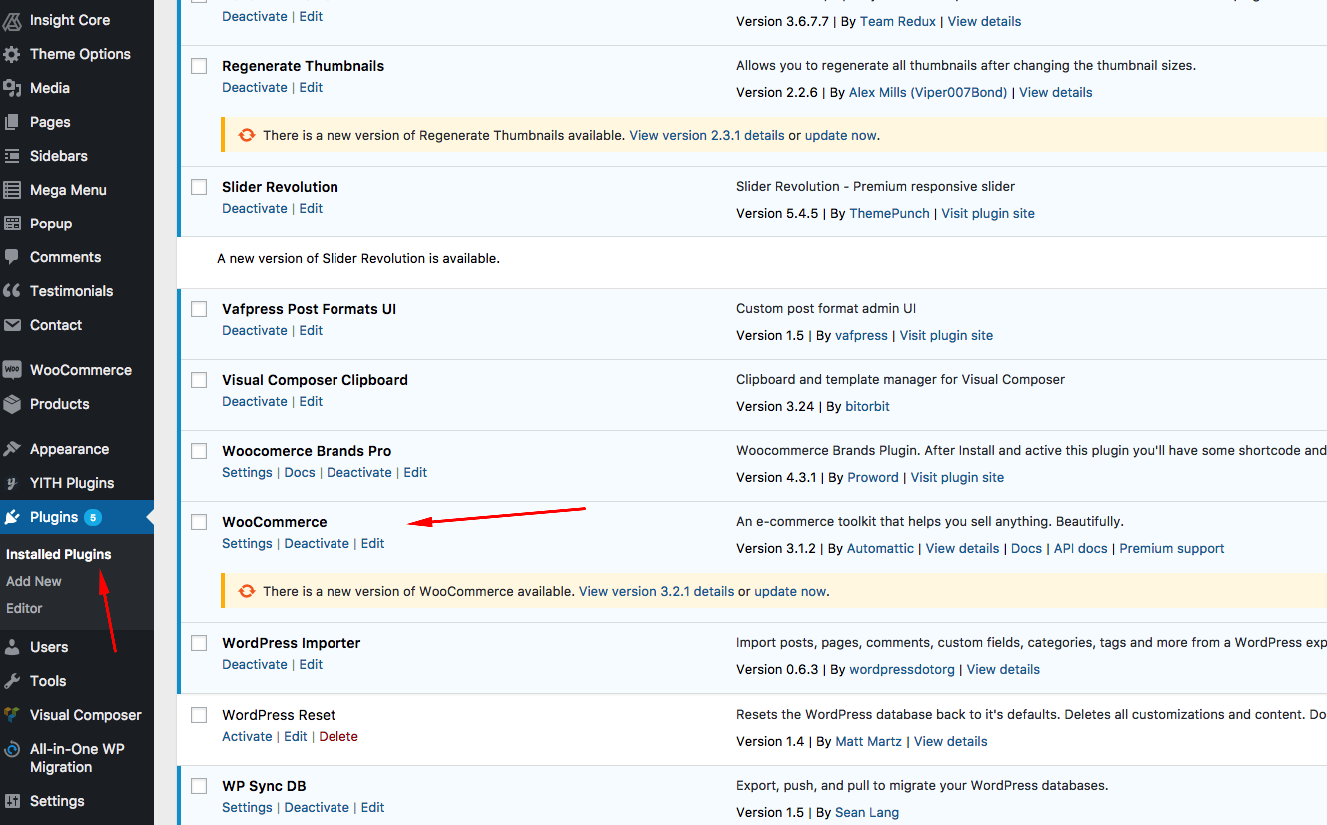Screen dimensions: 1327x825
Task: Click the Media icon in sidebar
Action: coord(12,88)
